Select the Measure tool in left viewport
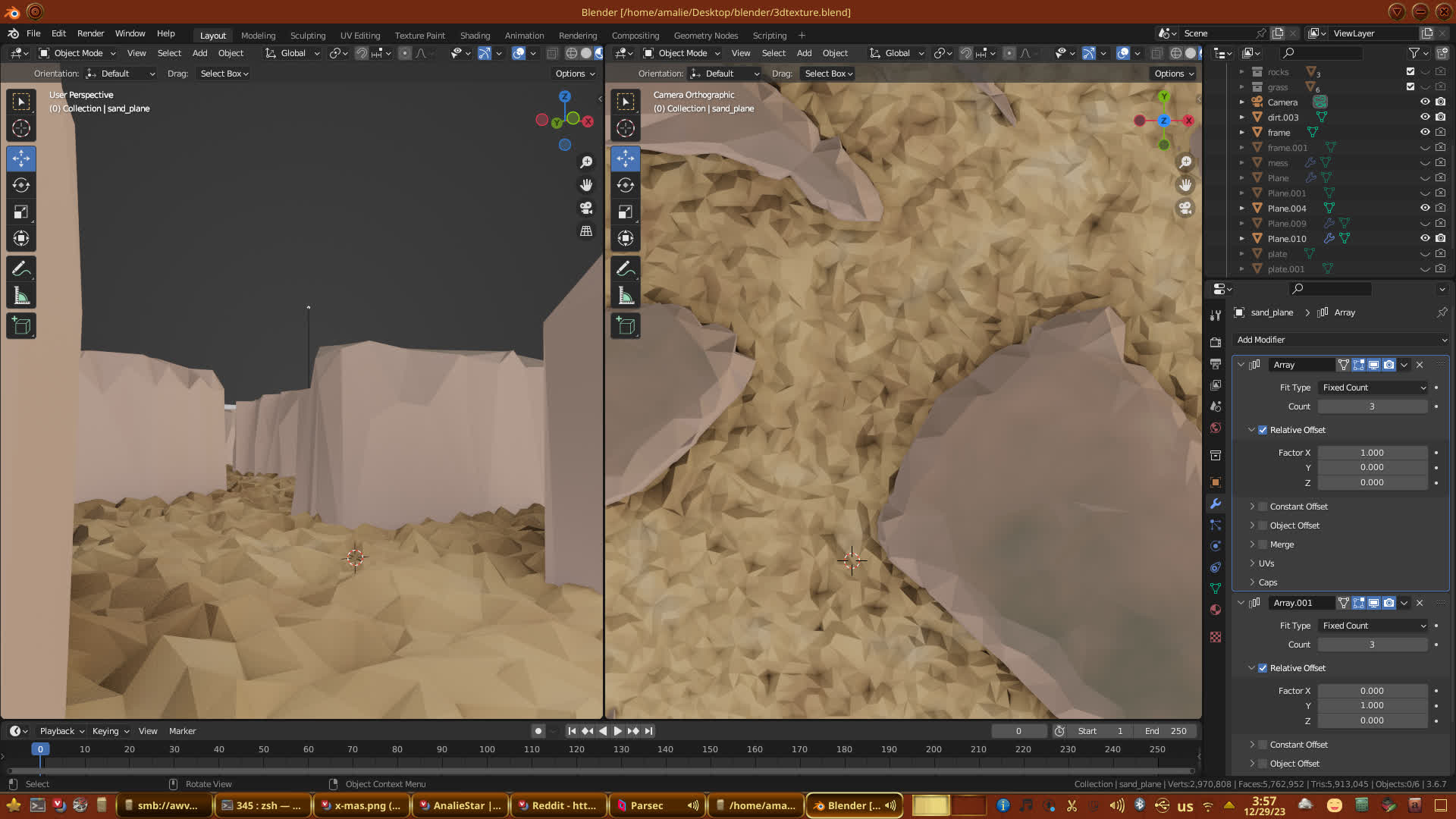This screenshot has width=1456, height=819. click(x=21, y=297)
